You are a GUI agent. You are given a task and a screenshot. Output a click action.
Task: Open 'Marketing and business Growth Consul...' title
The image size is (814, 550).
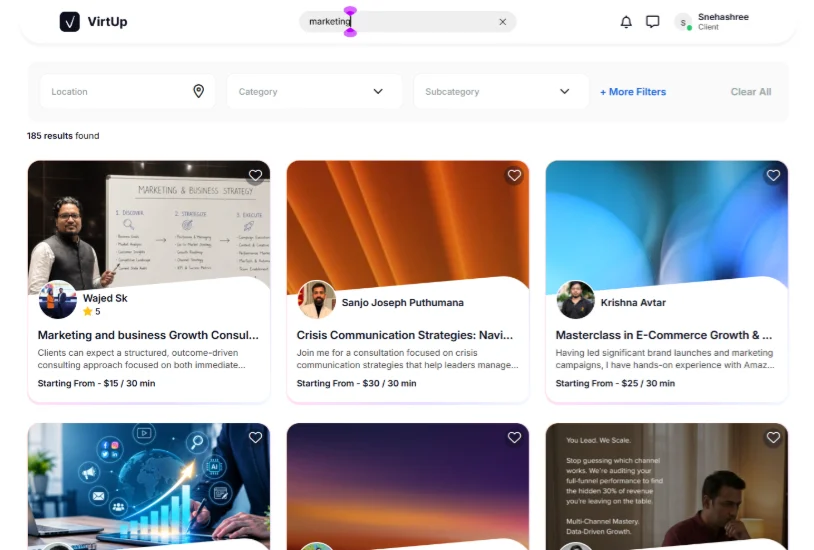coord(148,335)
